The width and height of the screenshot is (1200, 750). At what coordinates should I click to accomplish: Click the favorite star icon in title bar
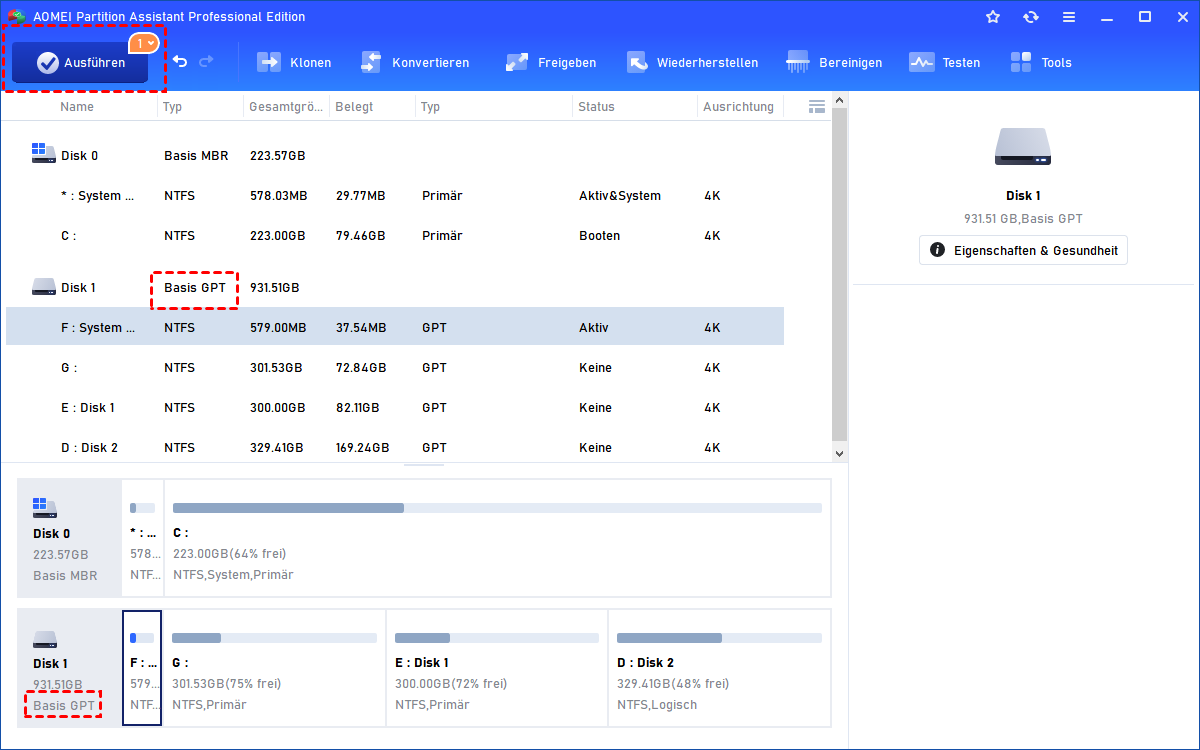pyautogui.click(x=993, y=17)
